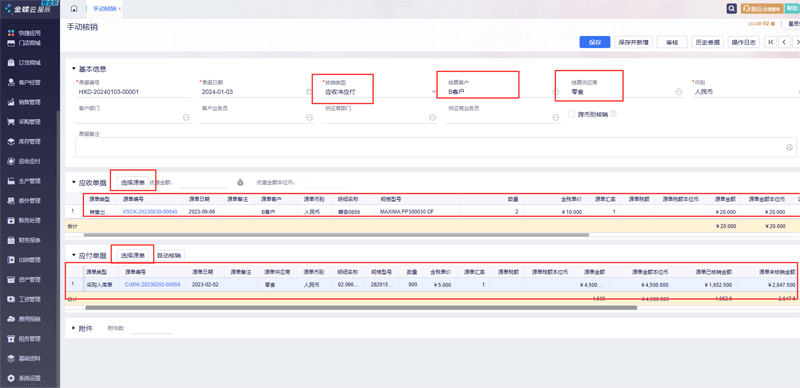Expand the 附件 section
This screenshot has width=800, height=388.
(x=74, y=328)
